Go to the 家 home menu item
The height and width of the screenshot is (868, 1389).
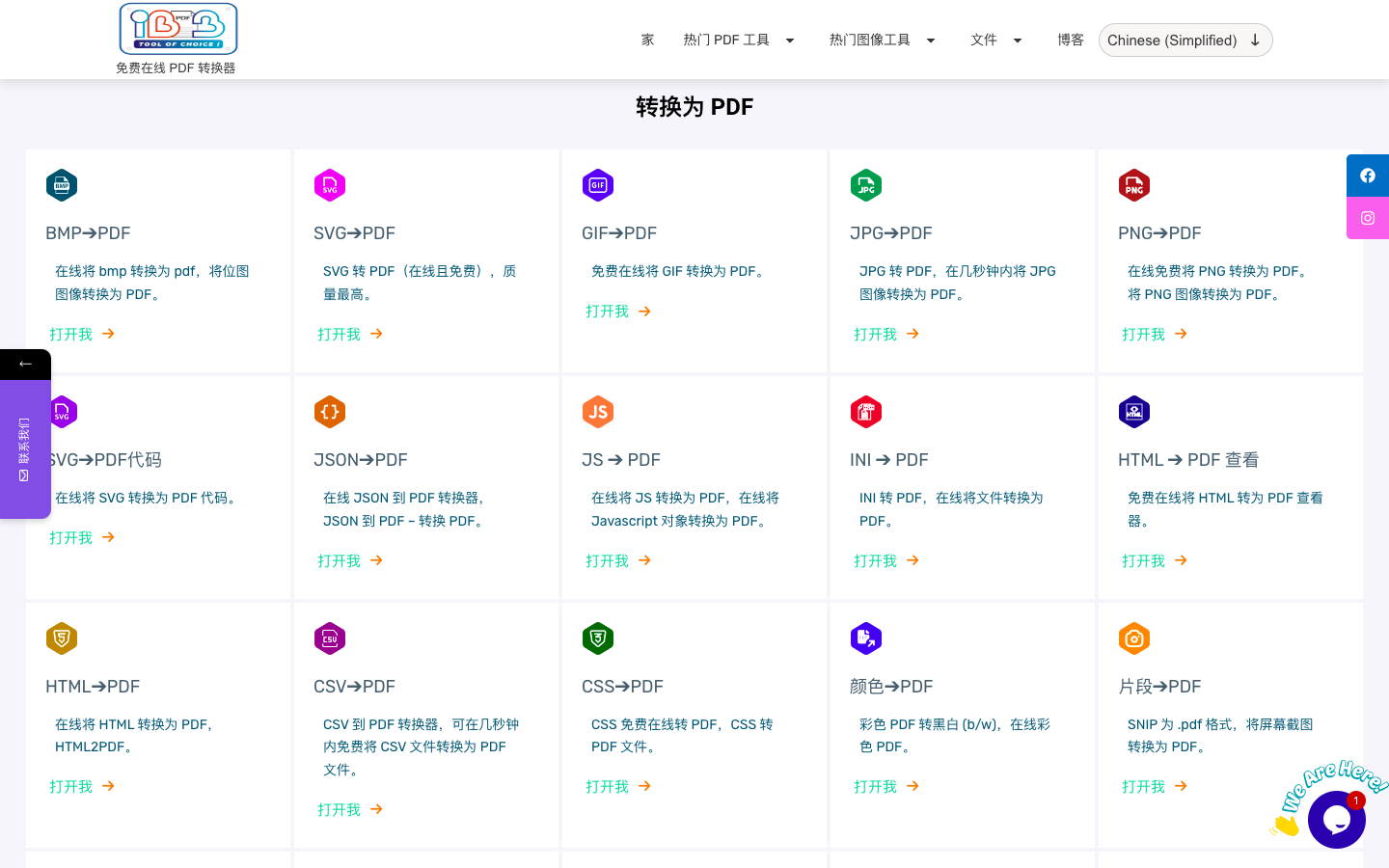tap(647, 41)
